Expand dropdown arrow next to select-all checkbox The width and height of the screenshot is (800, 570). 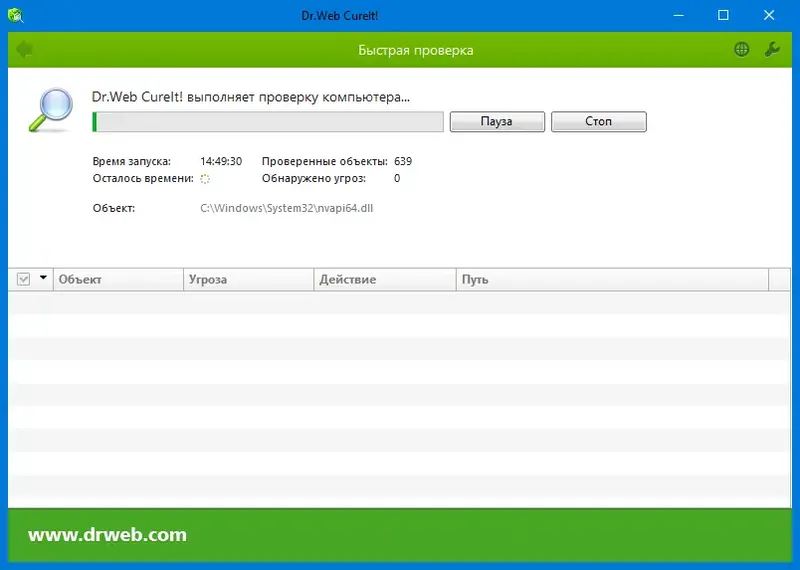pyautogui.click(x=43, y=278)
